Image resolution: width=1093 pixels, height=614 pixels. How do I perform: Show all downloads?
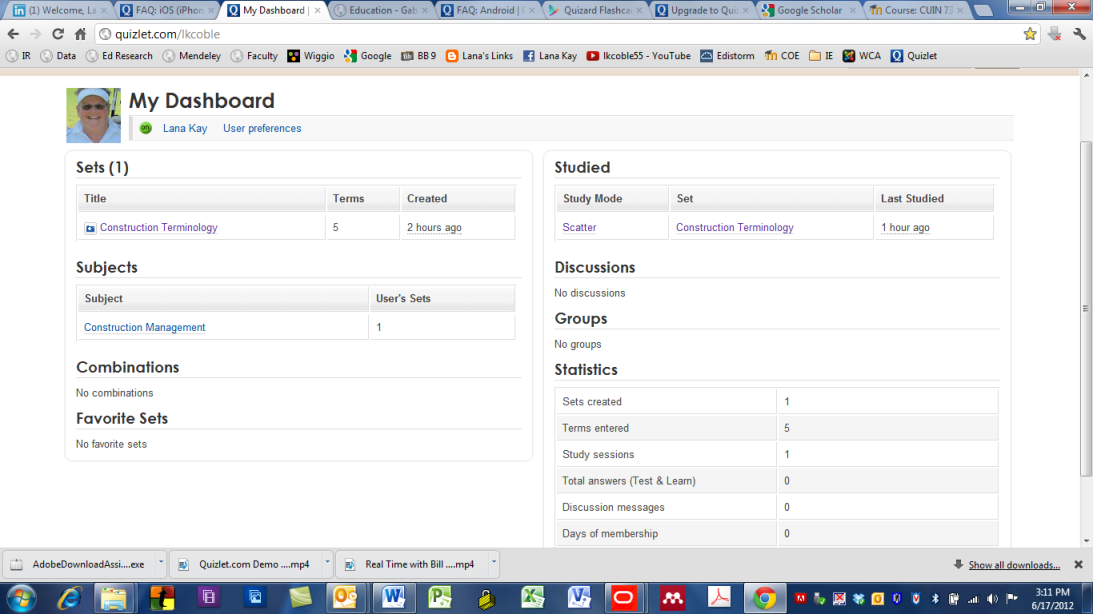click(x=1014, y=565)
